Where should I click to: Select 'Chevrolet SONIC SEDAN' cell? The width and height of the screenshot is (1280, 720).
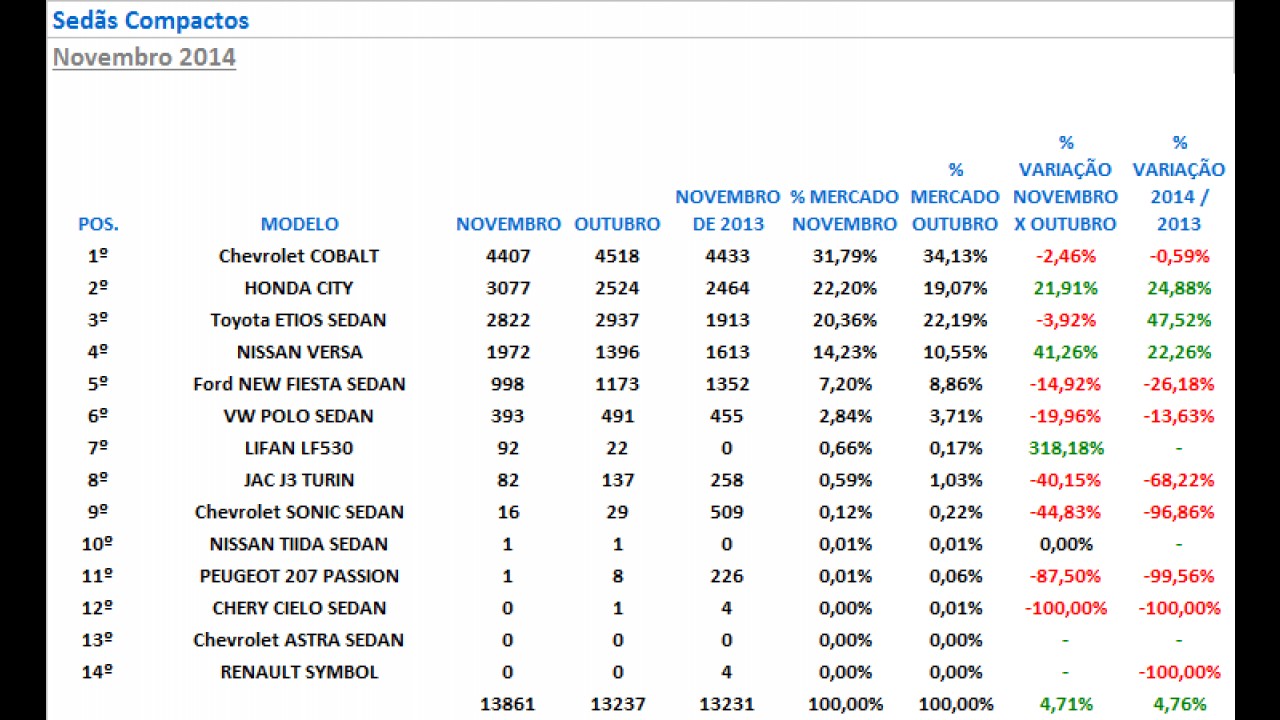coord(299,512)
